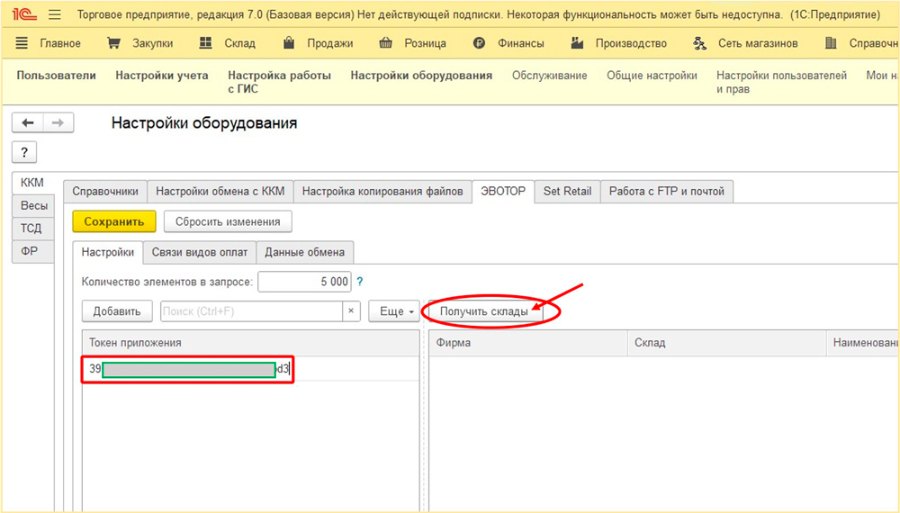
Task: Click the yellow Сохранить button
Action: (114, 221)
